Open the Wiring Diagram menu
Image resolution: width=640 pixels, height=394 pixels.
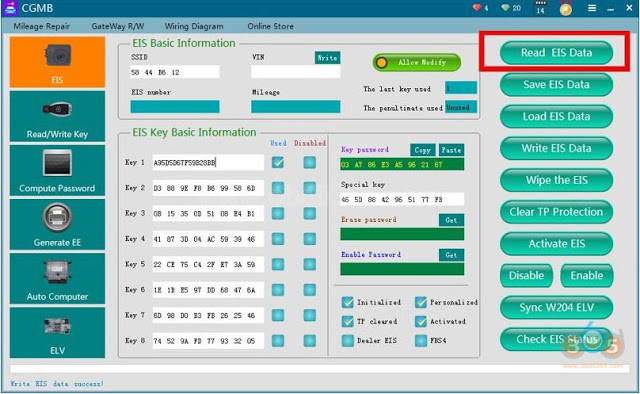tap(194, 26)
